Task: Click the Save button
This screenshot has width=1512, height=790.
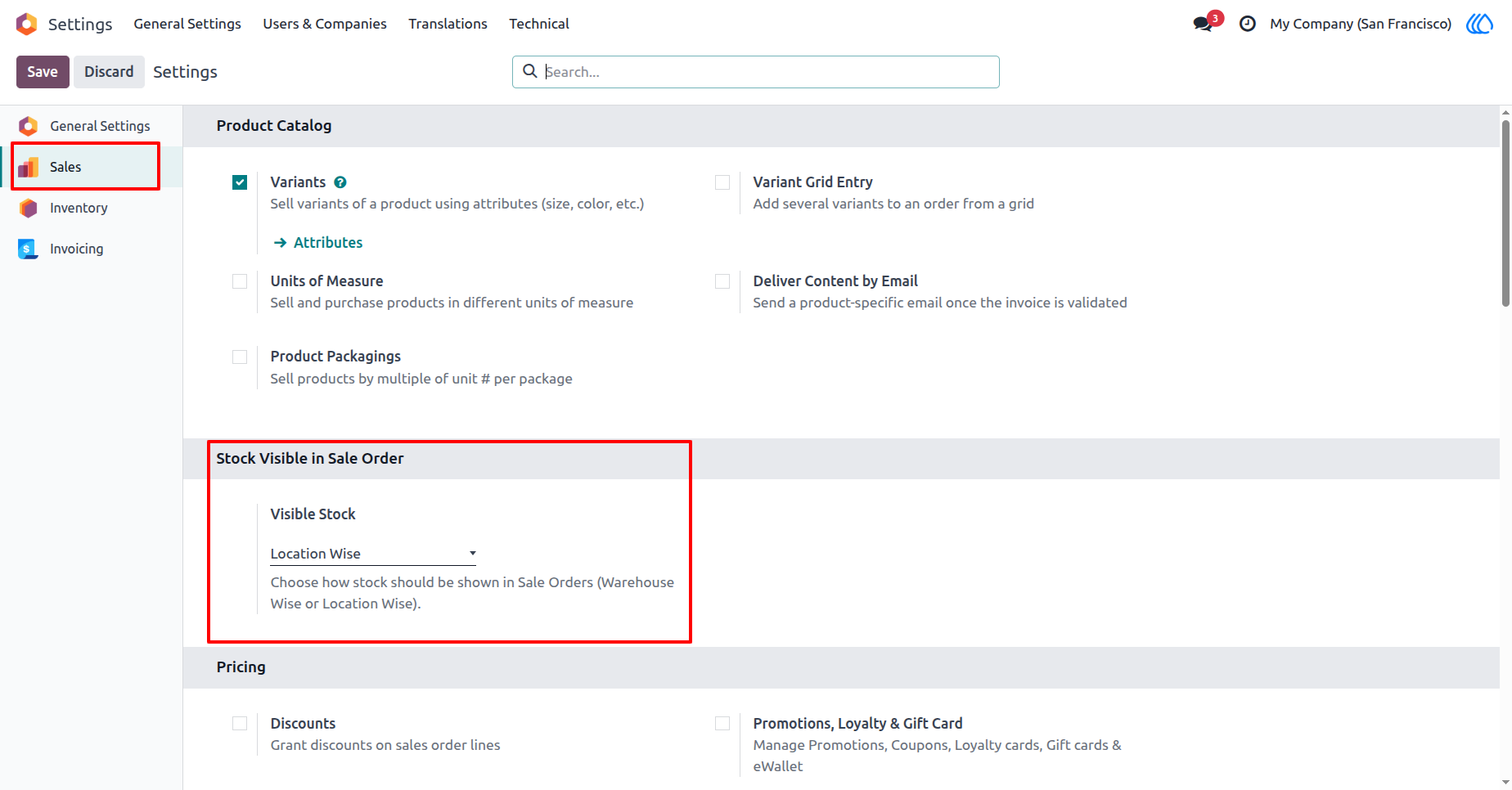Action: [43, 72]
